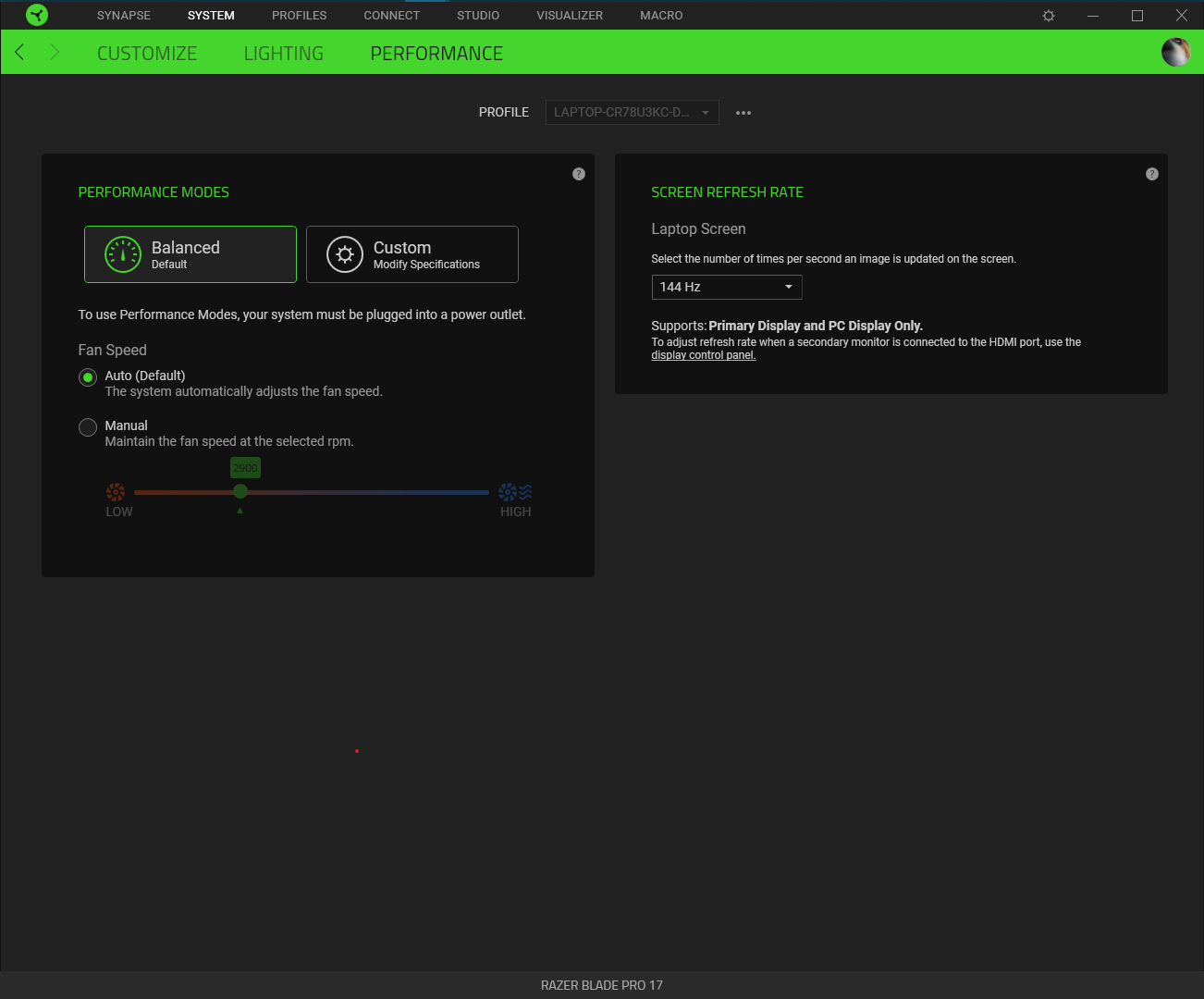
Task: Open the 144 Hz refresh rate dropdown
Action: pos(726,287)
